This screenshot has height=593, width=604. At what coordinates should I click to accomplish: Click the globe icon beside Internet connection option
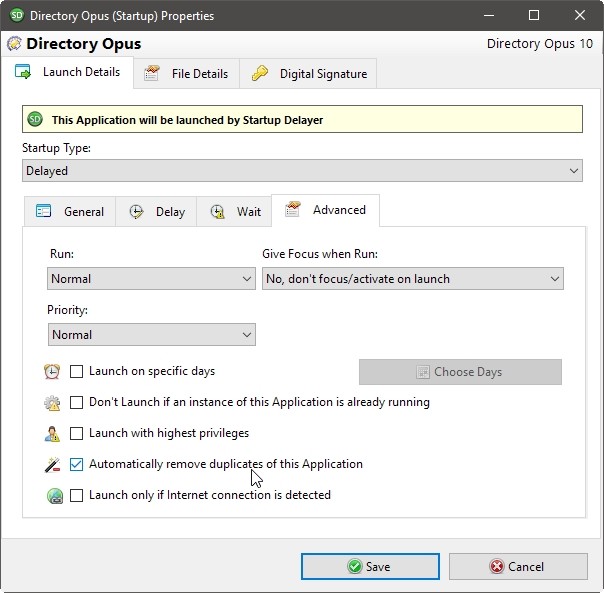point(55,496)
